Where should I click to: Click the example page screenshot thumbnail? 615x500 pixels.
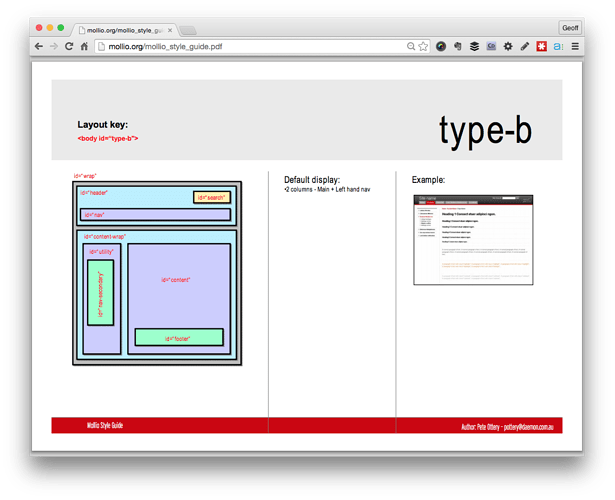473,240
